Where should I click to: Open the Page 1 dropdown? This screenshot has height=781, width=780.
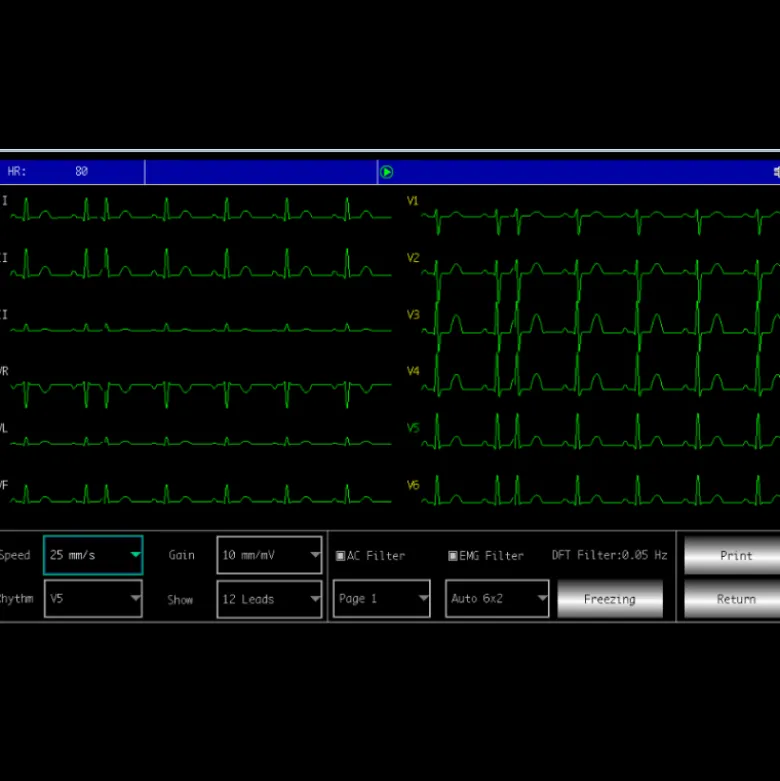click(x=382, y=598)
